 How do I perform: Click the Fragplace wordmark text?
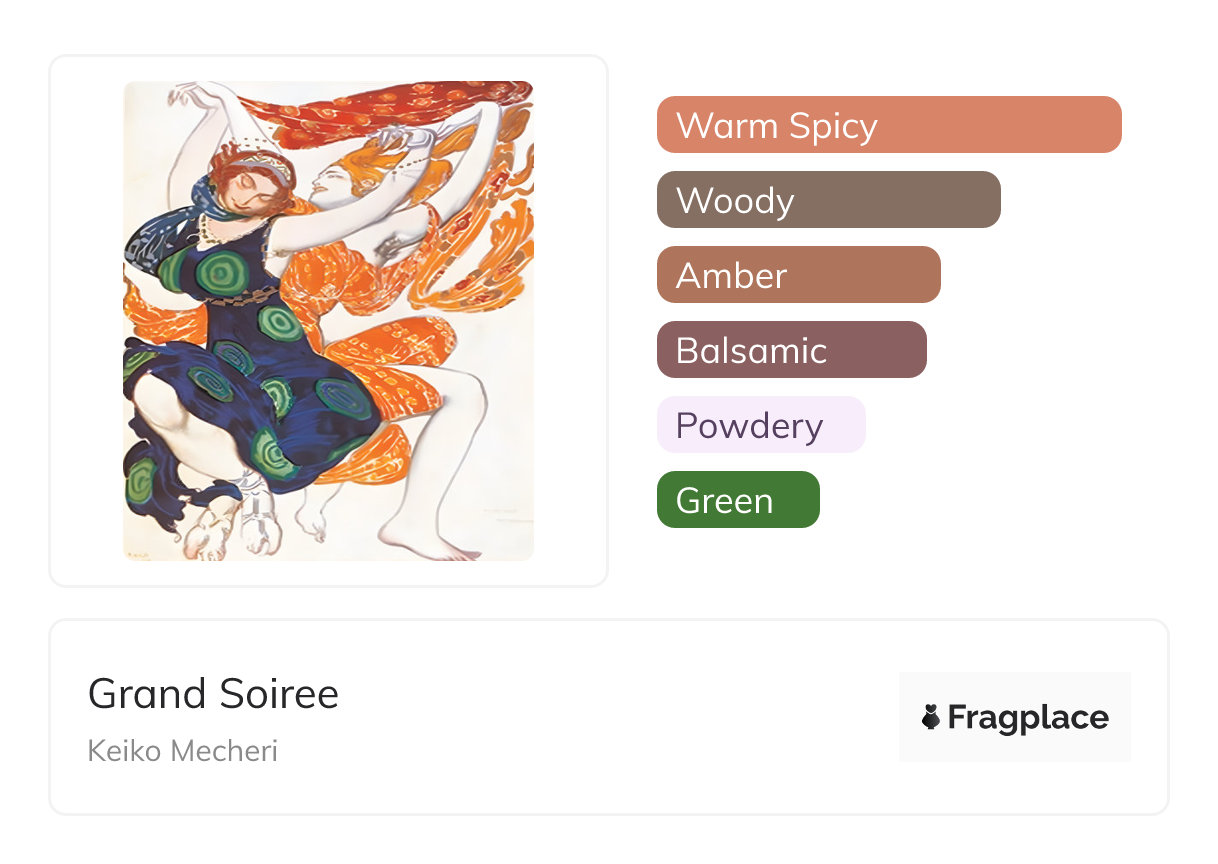(x=1028, y=717)
